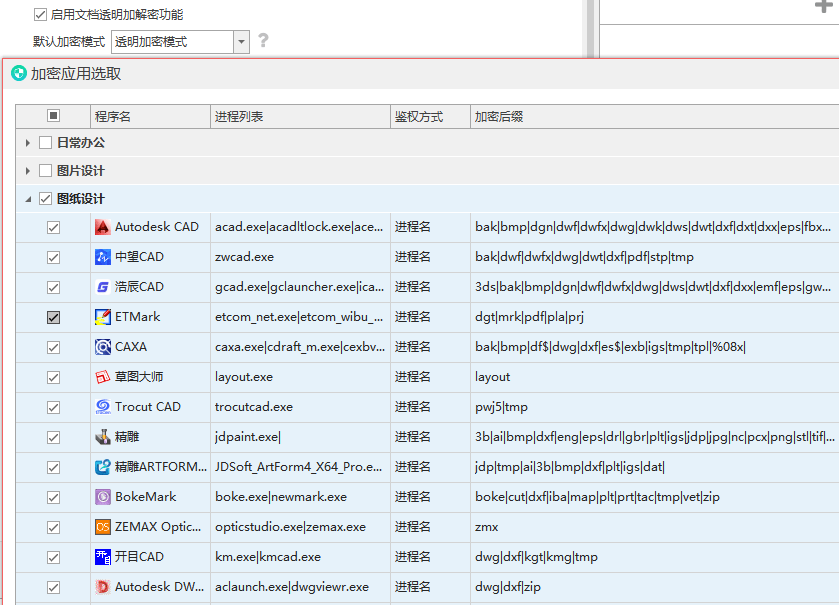Expand the 图片设计 group arrow
This screenshot has width=839, height=605.
point(28,171)
